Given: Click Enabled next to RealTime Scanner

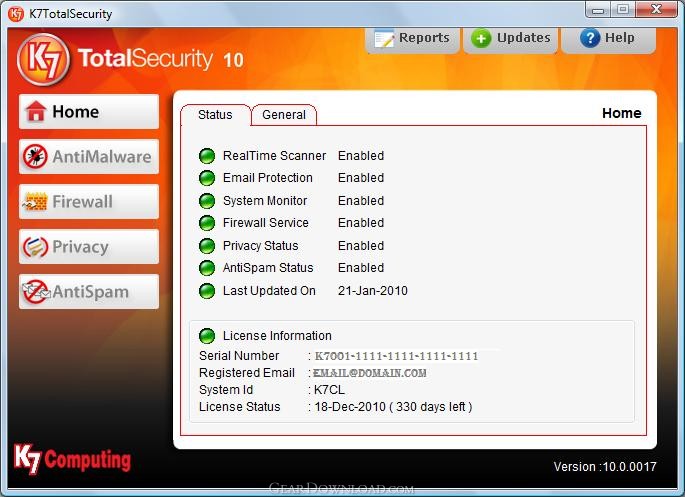Looking at the screenshot, I should (x=361, y=156).
